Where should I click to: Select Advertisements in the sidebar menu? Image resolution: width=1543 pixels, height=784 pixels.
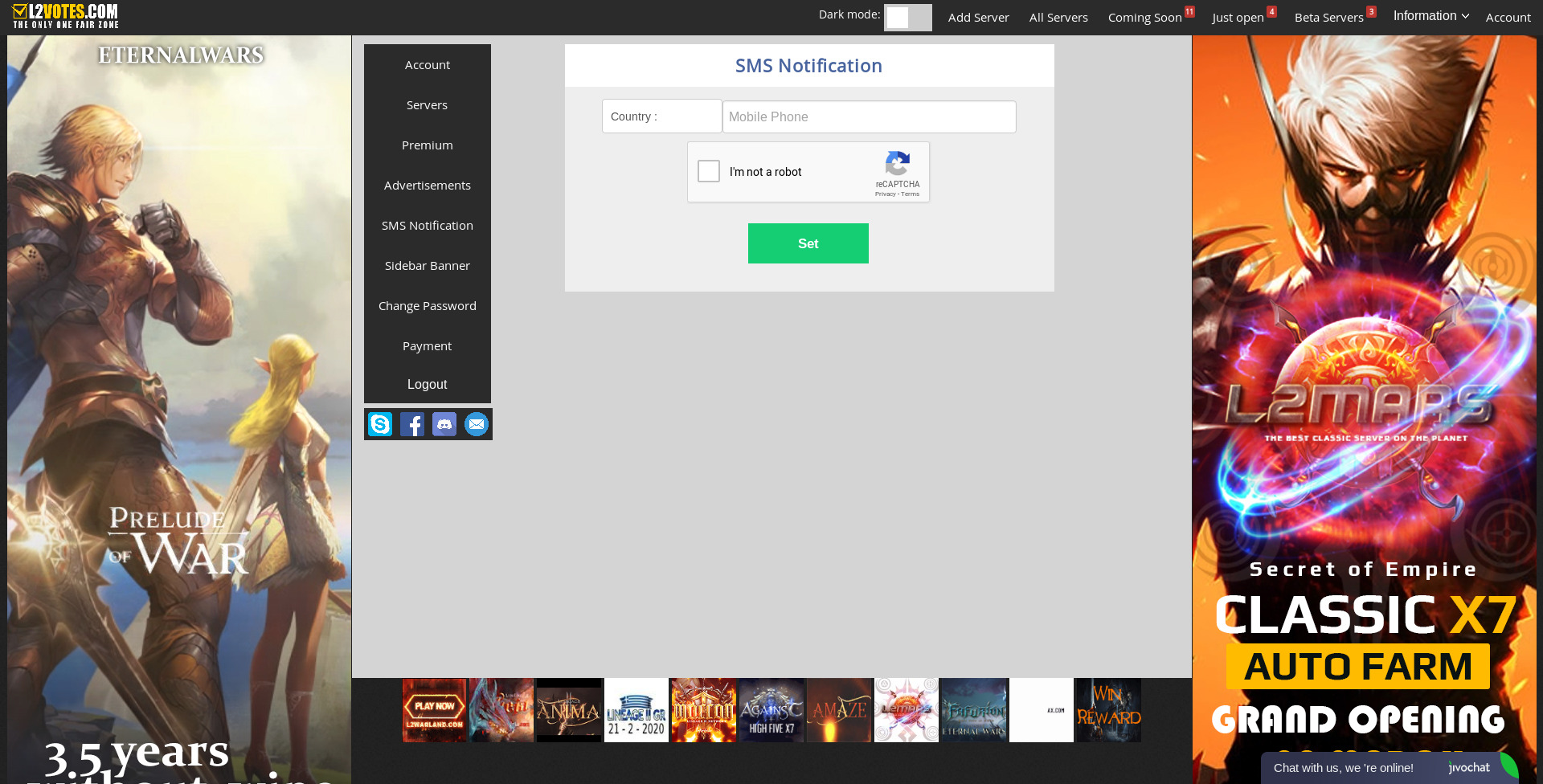428,186
